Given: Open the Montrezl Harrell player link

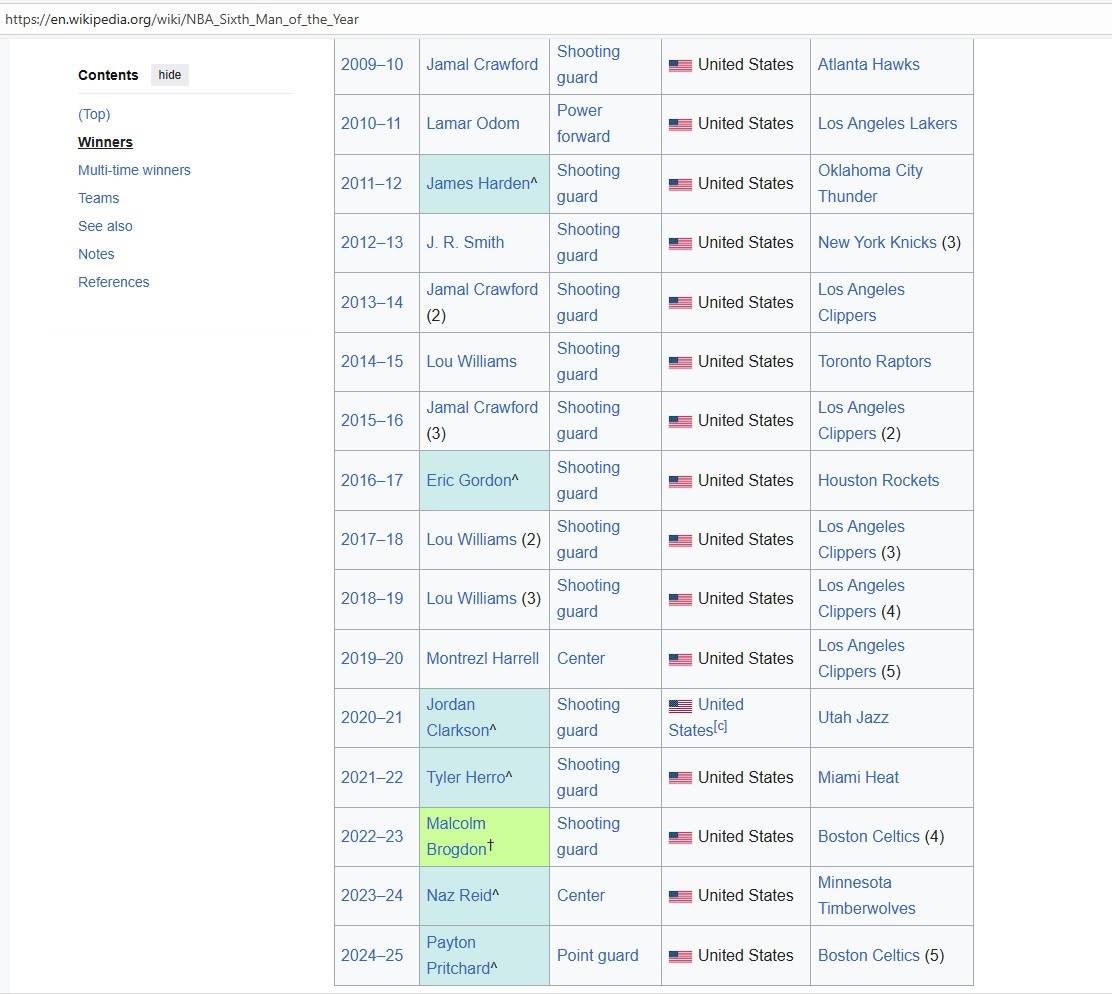Looking at the screenshot, I should [x=482, y=658].
